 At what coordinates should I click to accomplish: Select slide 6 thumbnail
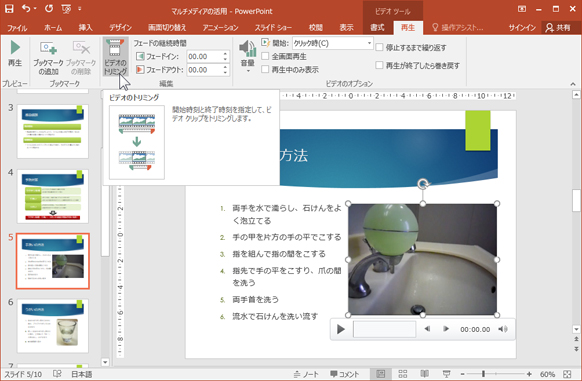point(53,326)
